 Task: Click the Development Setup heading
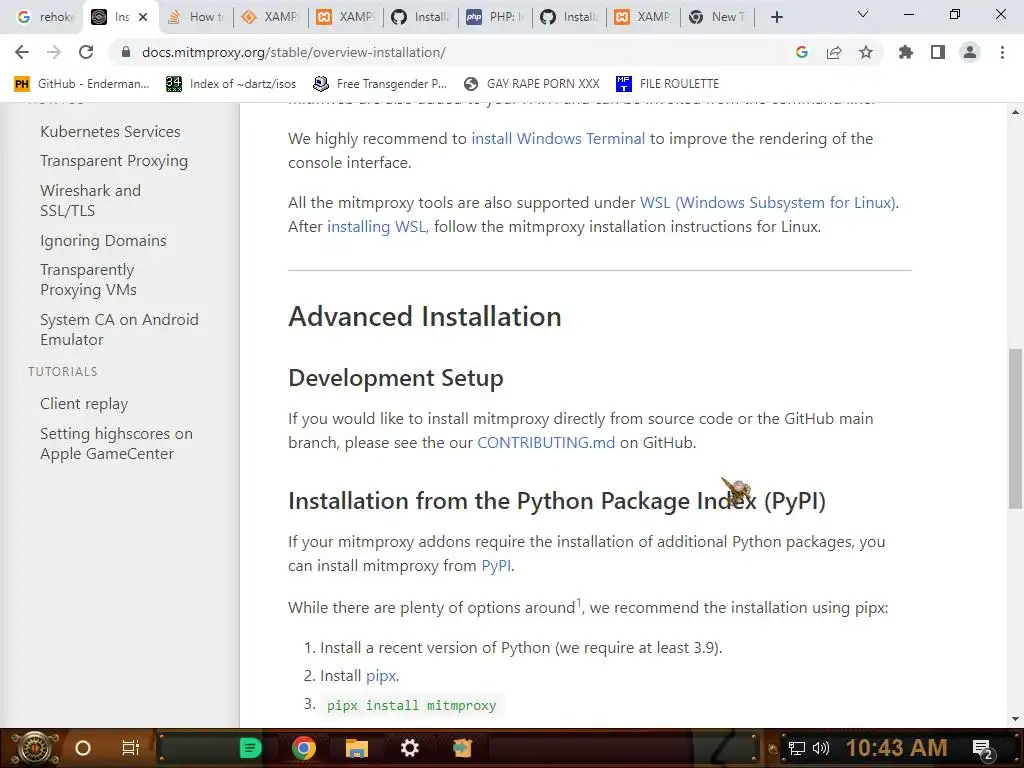pos(396,378)
